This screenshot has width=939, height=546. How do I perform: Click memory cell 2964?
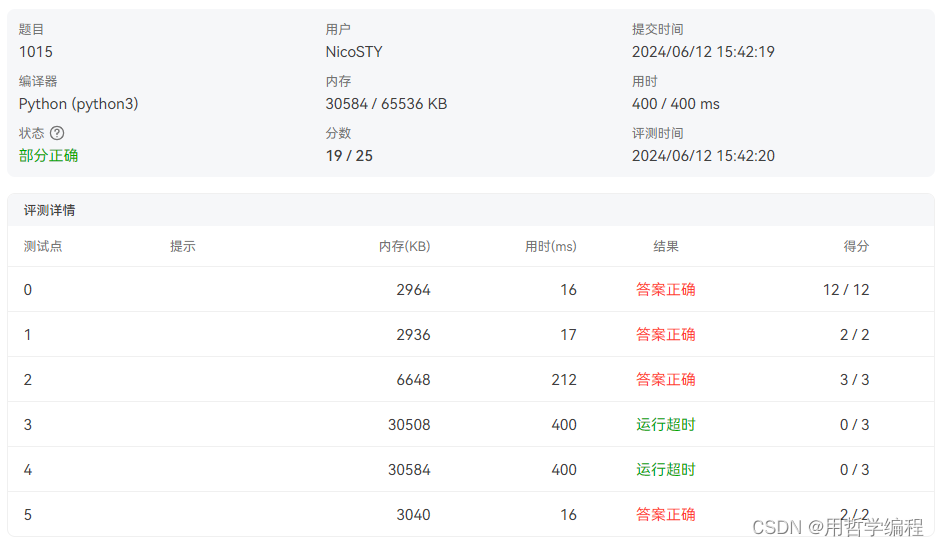click(x=413, y=290)
